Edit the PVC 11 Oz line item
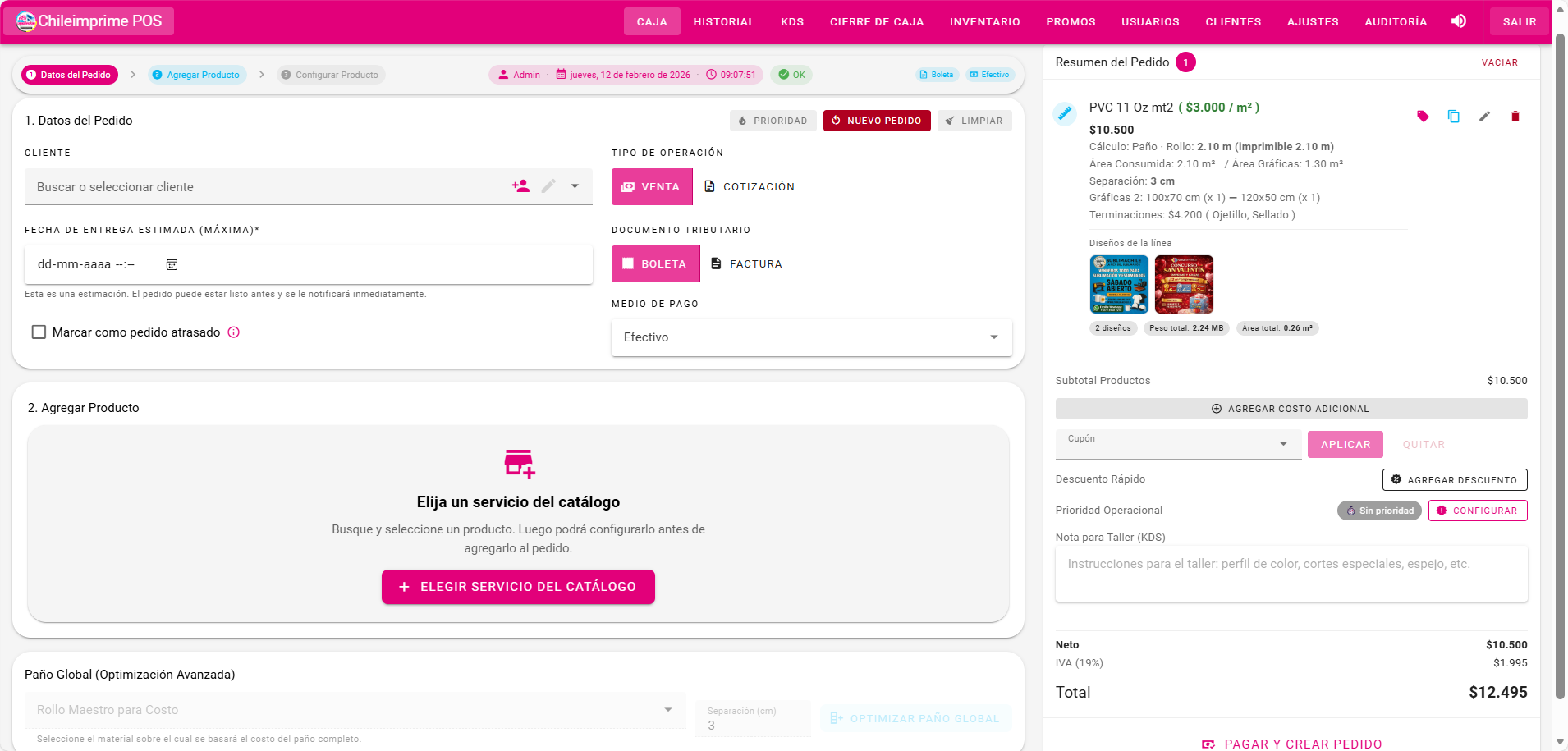This screenshot has width=1568, height=751. pos(1484,117)
